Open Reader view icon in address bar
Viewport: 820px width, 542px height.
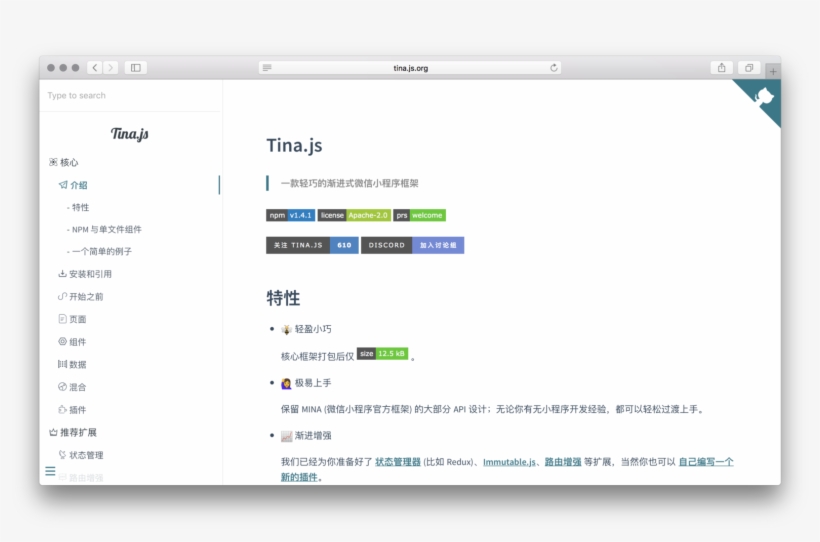(267, 67)
